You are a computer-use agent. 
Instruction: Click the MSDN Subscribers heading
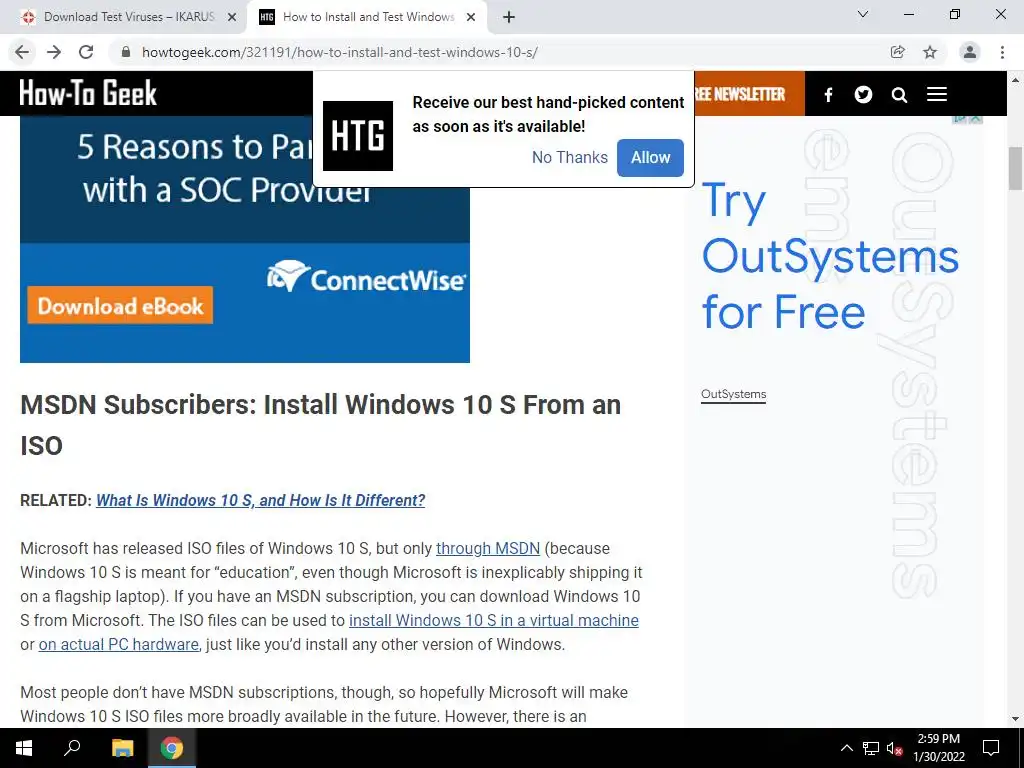[321, 425]
